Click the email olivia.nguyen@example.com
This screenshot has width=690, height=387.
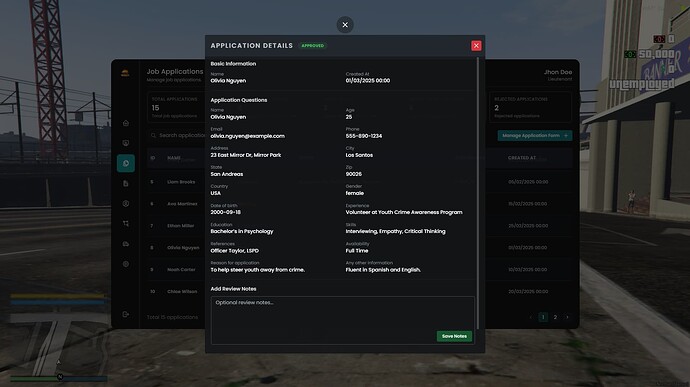pyautogui.click(x=247, y=136)
